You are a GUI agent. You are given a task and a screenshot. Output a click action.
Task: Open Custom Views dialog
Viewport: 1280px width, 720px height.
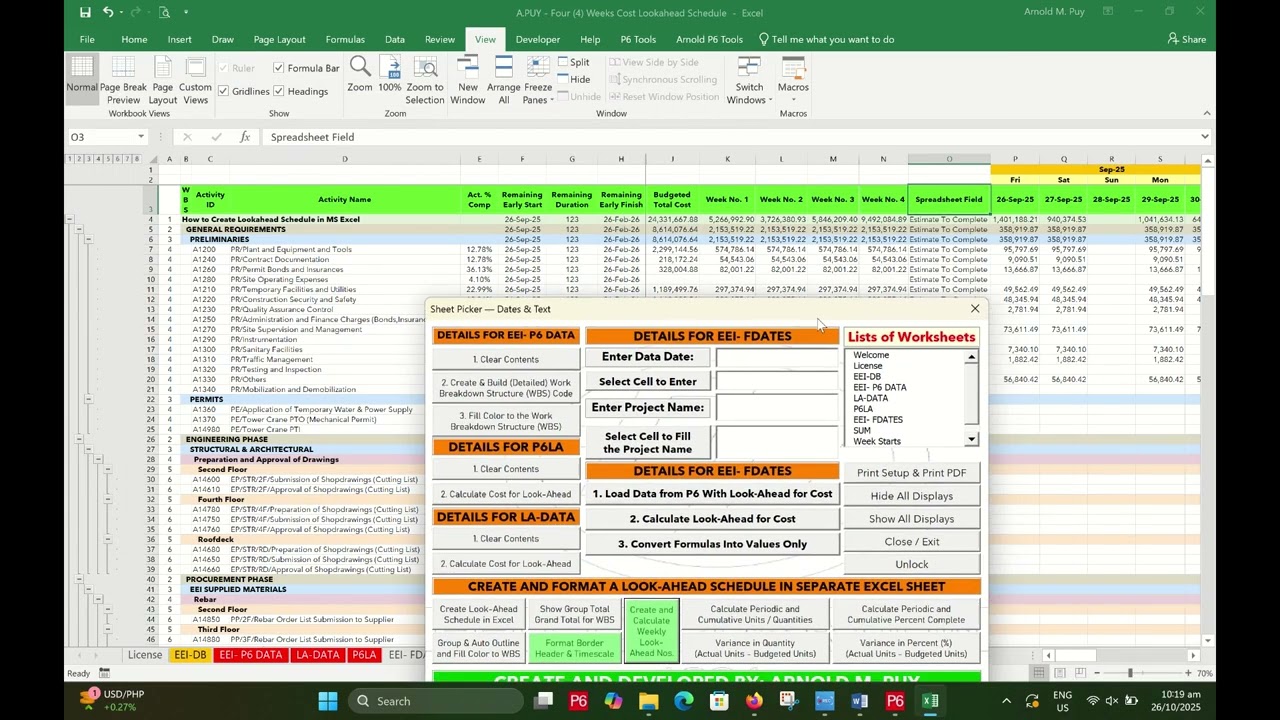tap(196, 81)
